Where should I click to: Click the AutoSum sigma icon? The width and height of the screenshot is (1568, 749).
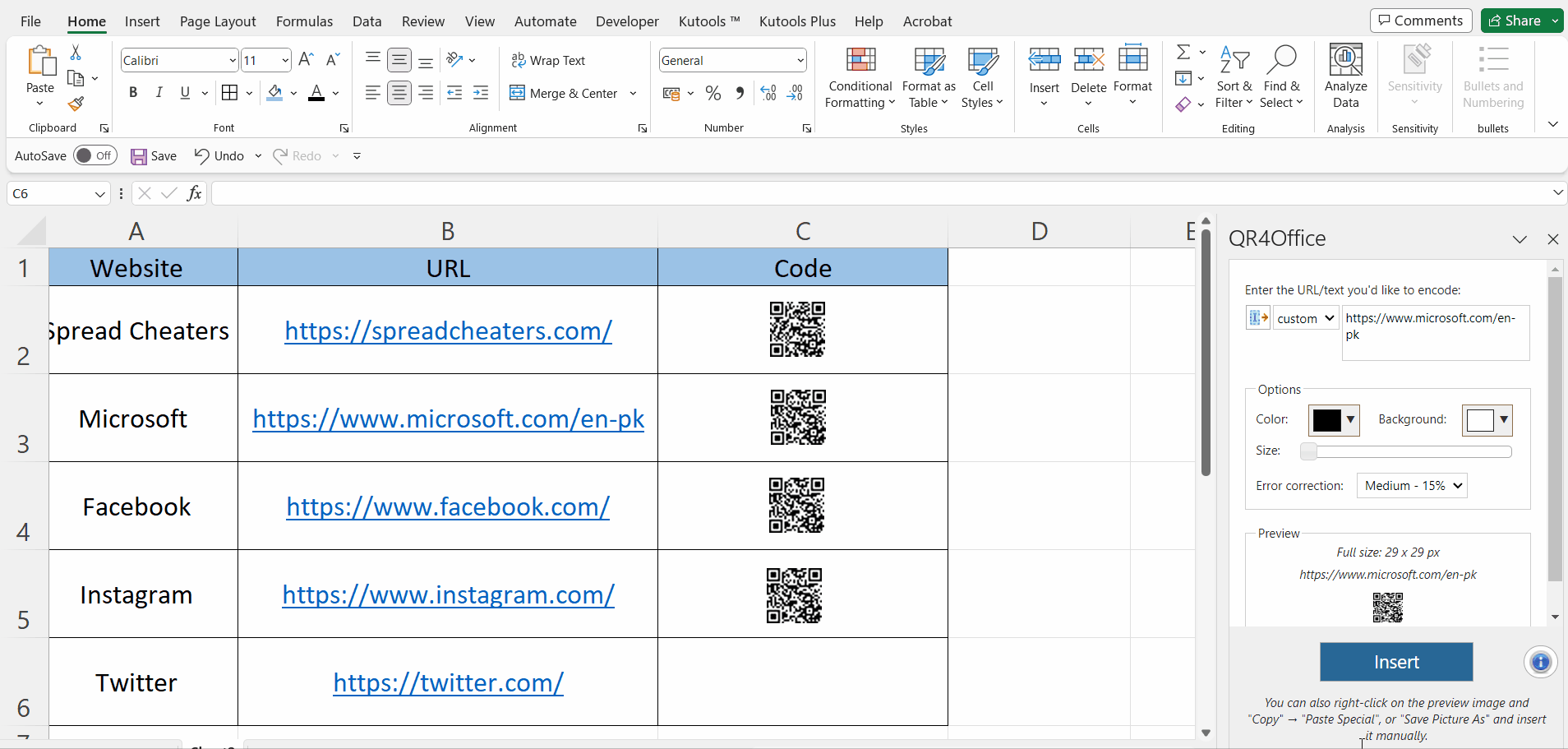coord(1183,52)
